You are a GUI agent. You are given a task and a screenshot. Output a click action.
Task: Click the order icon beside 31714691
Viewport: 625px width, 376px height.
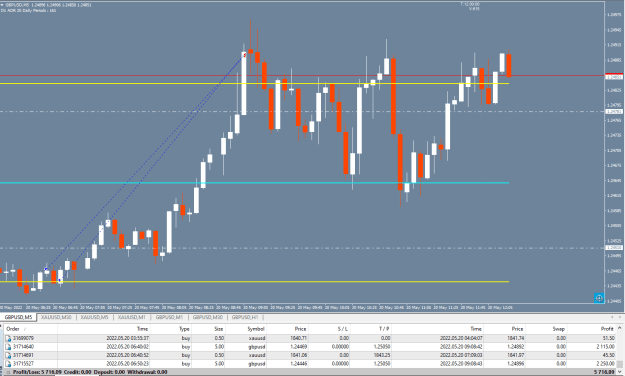pos(8,355)
